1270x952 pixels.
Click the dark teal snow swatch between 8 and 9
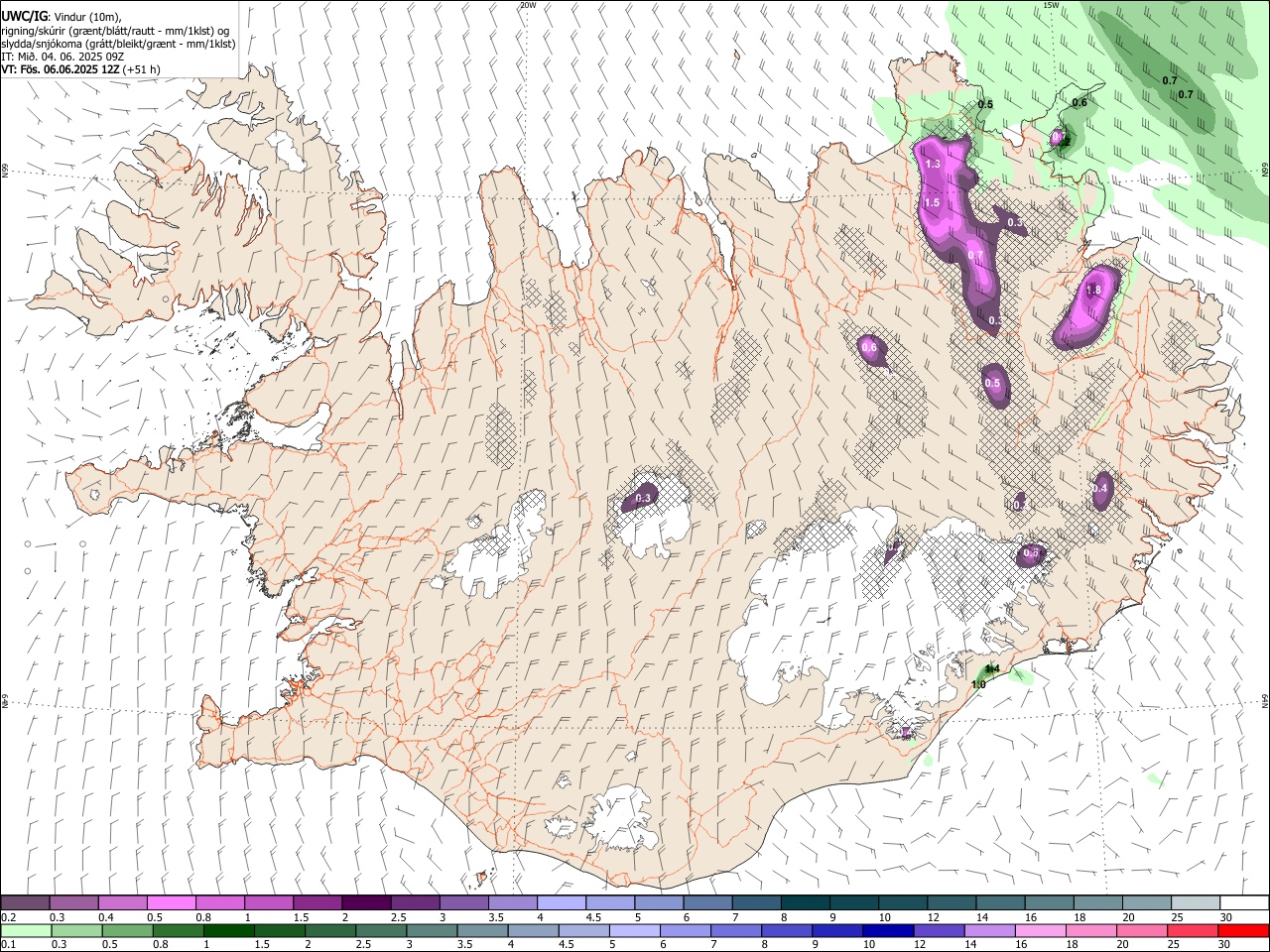point(804,903)
